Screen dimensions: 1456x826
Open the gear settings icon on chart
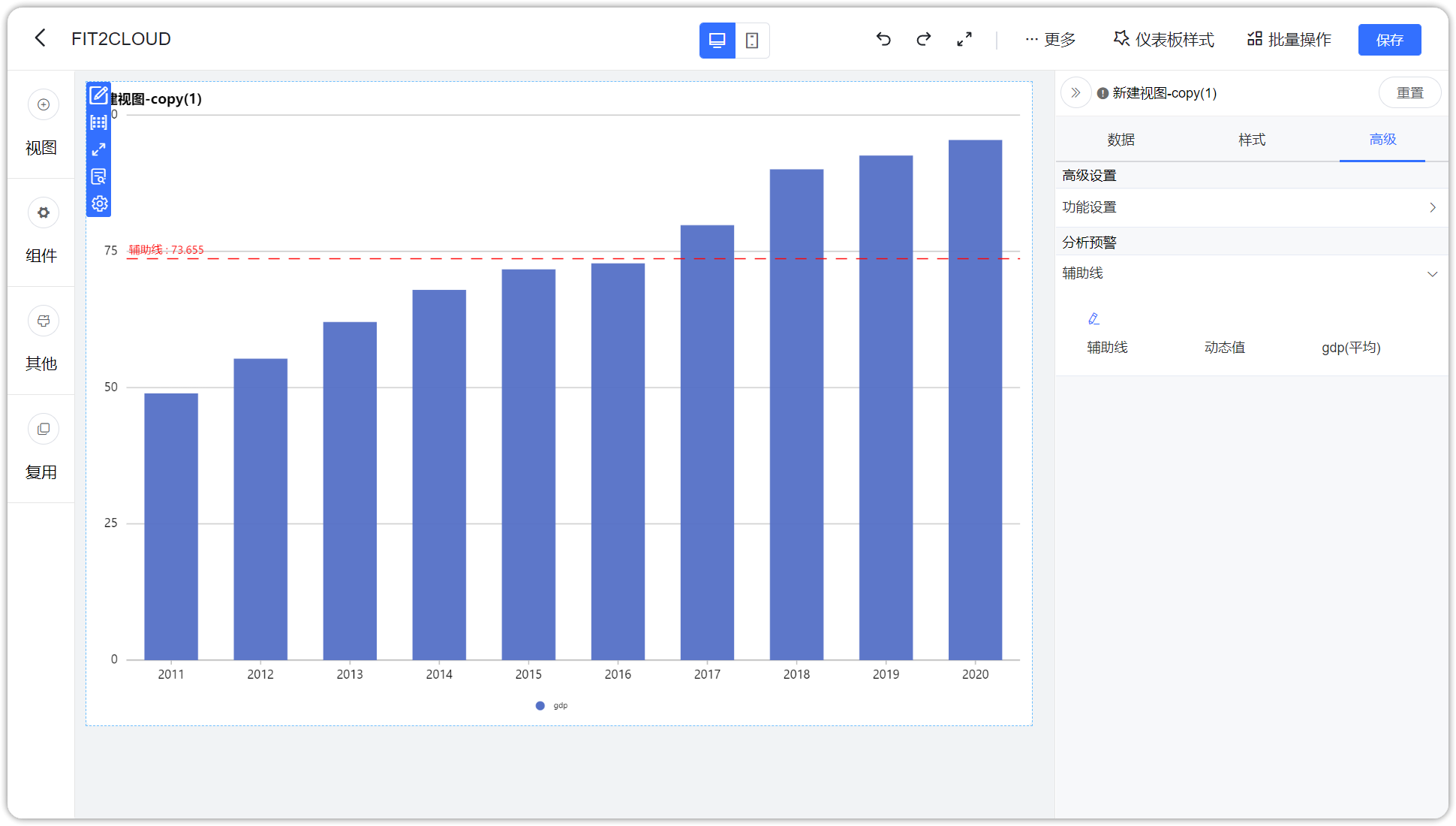(x=98, y=203)
